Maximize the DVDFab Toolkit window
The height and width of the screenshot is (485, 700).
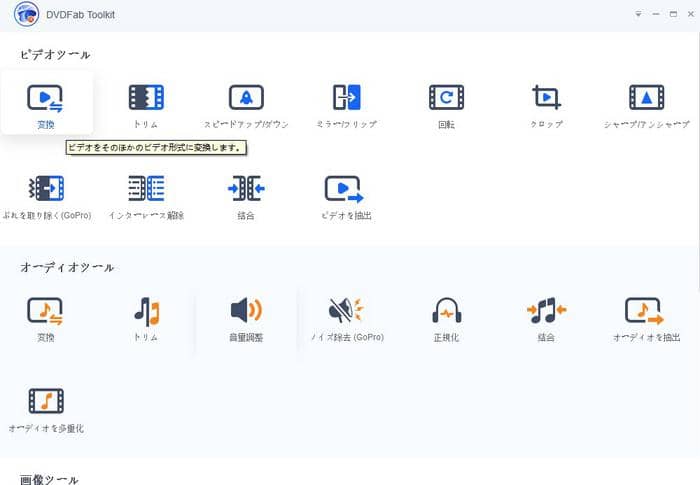pyautogui.click(x=673, y=14)
